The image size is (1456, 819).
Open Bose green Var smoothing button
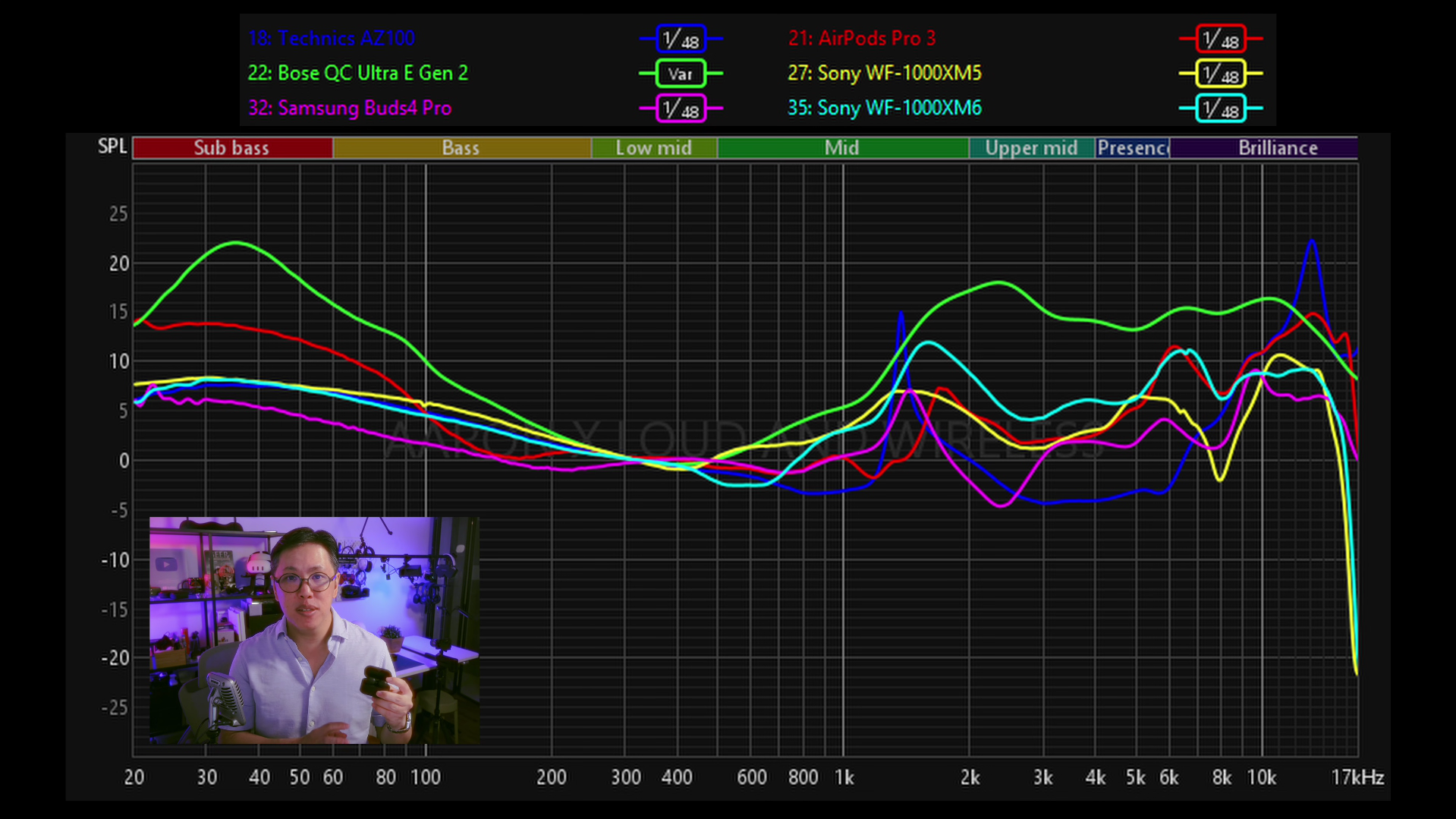[681, 74]
